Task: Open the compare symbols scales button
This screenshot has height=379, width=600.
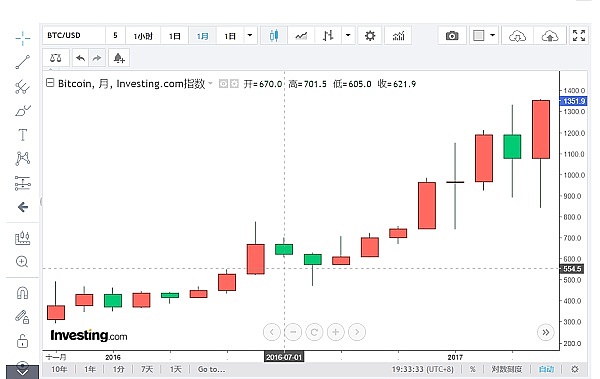Action: pos(56,58)
